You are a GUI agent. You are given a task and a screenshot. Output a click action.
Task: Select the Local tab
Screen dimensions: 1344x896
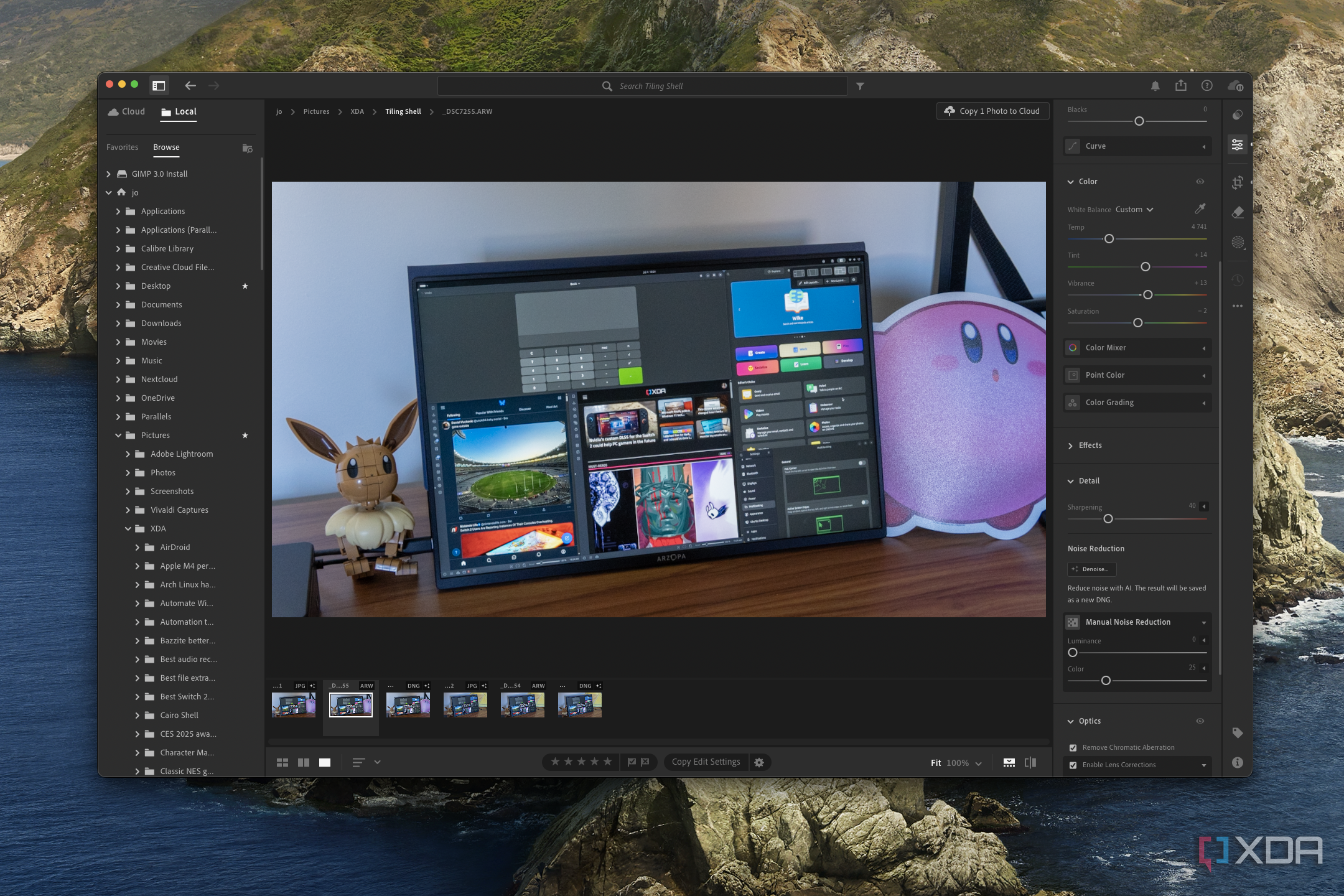click(179, 111)
